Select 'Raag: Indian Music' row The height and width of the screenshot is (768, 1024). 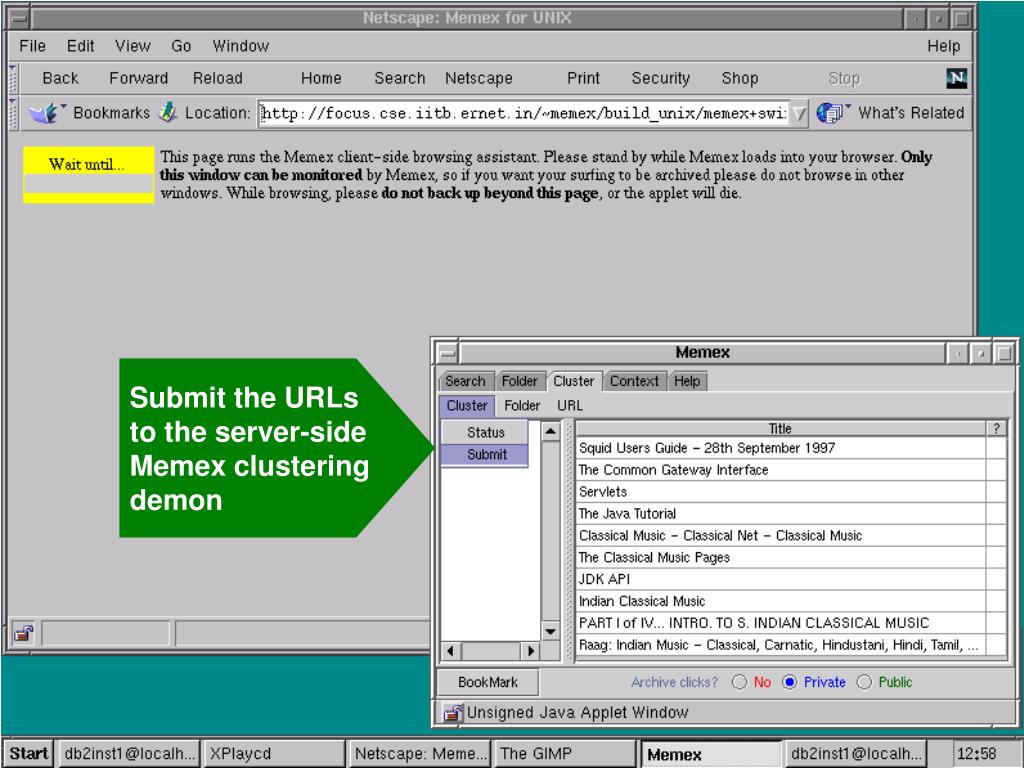click(x=780, y=645)
